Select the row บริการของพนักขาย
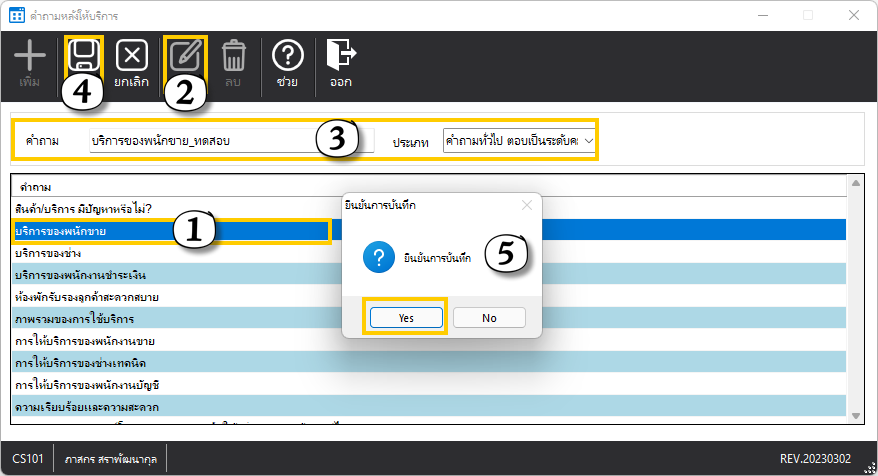Viewport: 878px width, 476px height. [170, 231]
